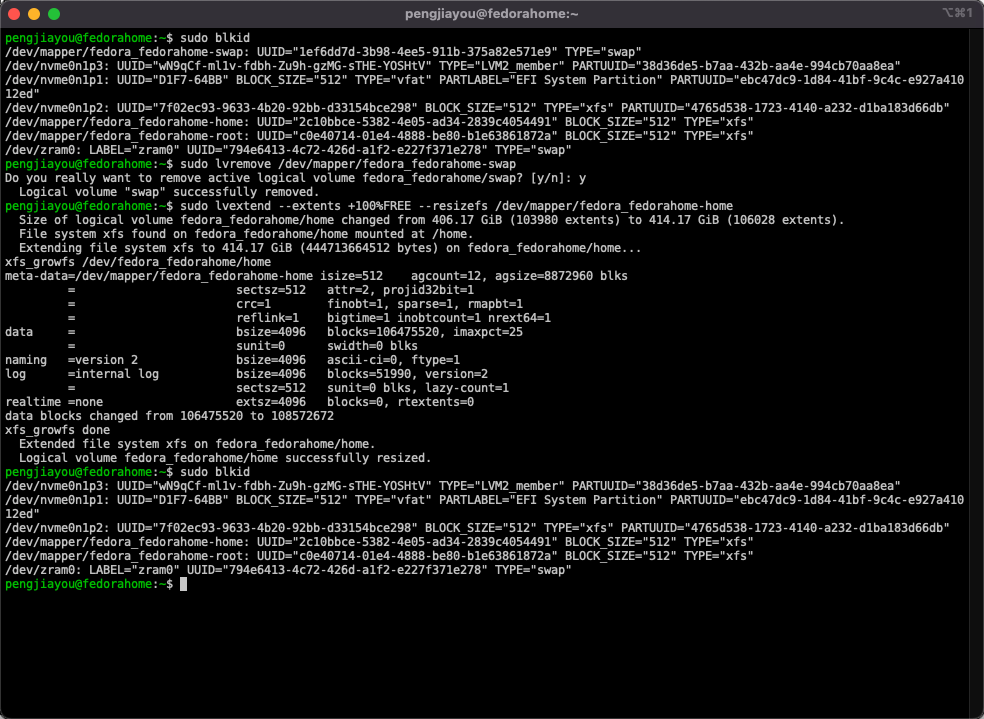Screen dimensions: 984x719
Task: Click 'Logical volume swap successfully removed' message
Action: 169,191
